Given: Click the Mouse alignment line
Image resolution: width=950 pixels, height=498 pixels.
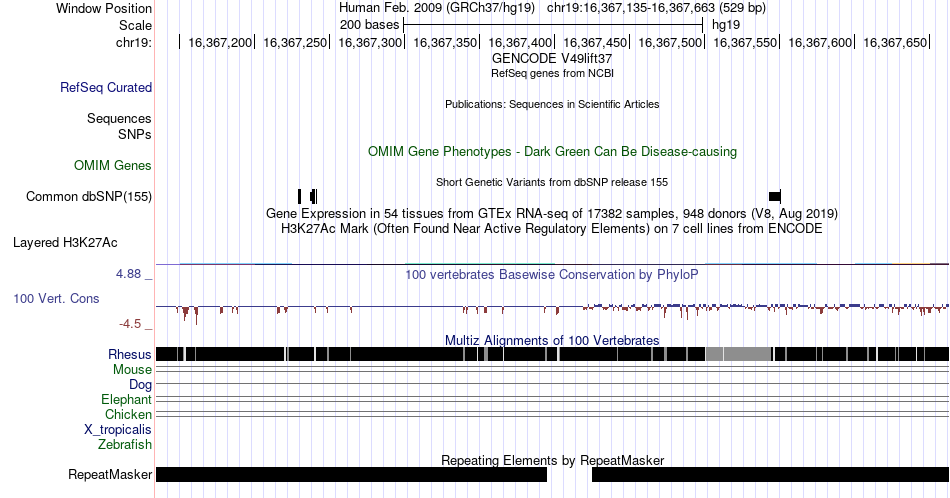Looking at the screenshot, I should coord(552,368).
